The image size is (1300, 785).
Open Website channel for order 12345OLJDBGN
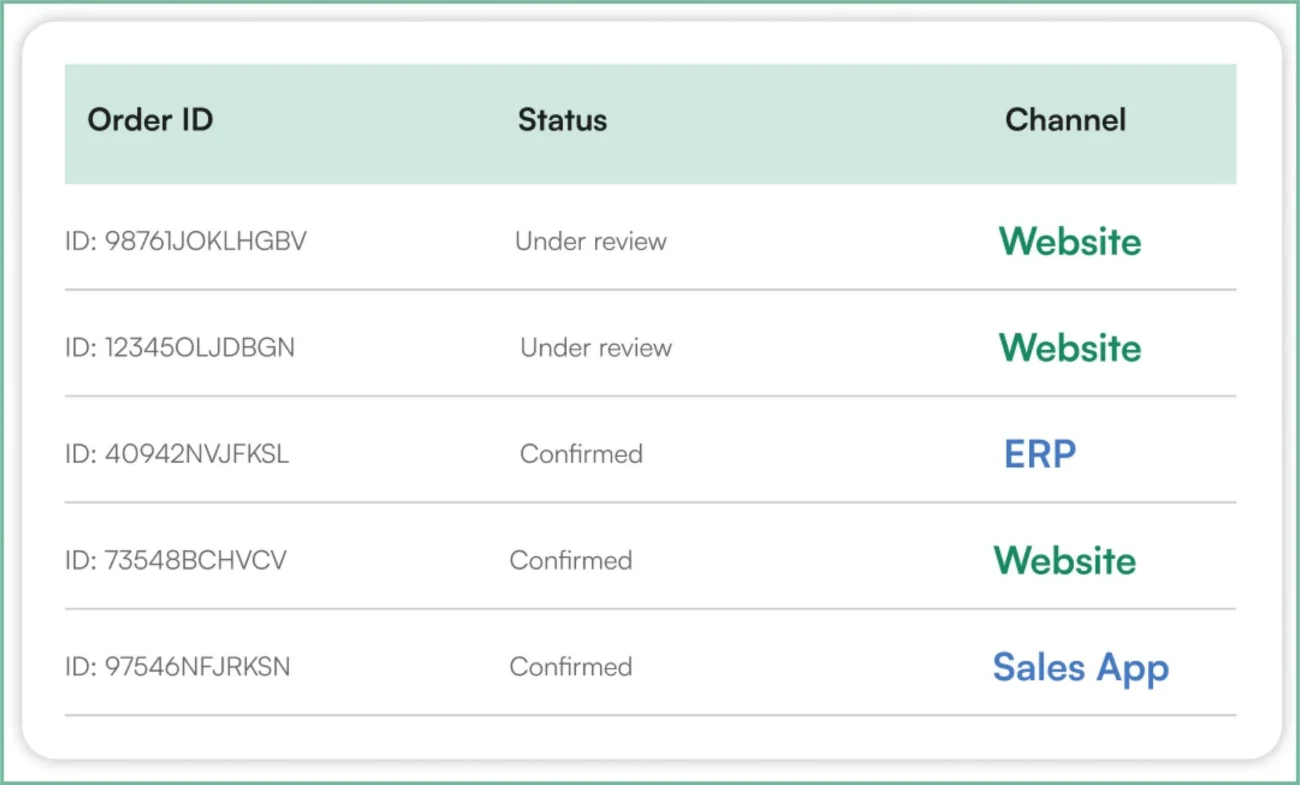(x=1069, y=348)
